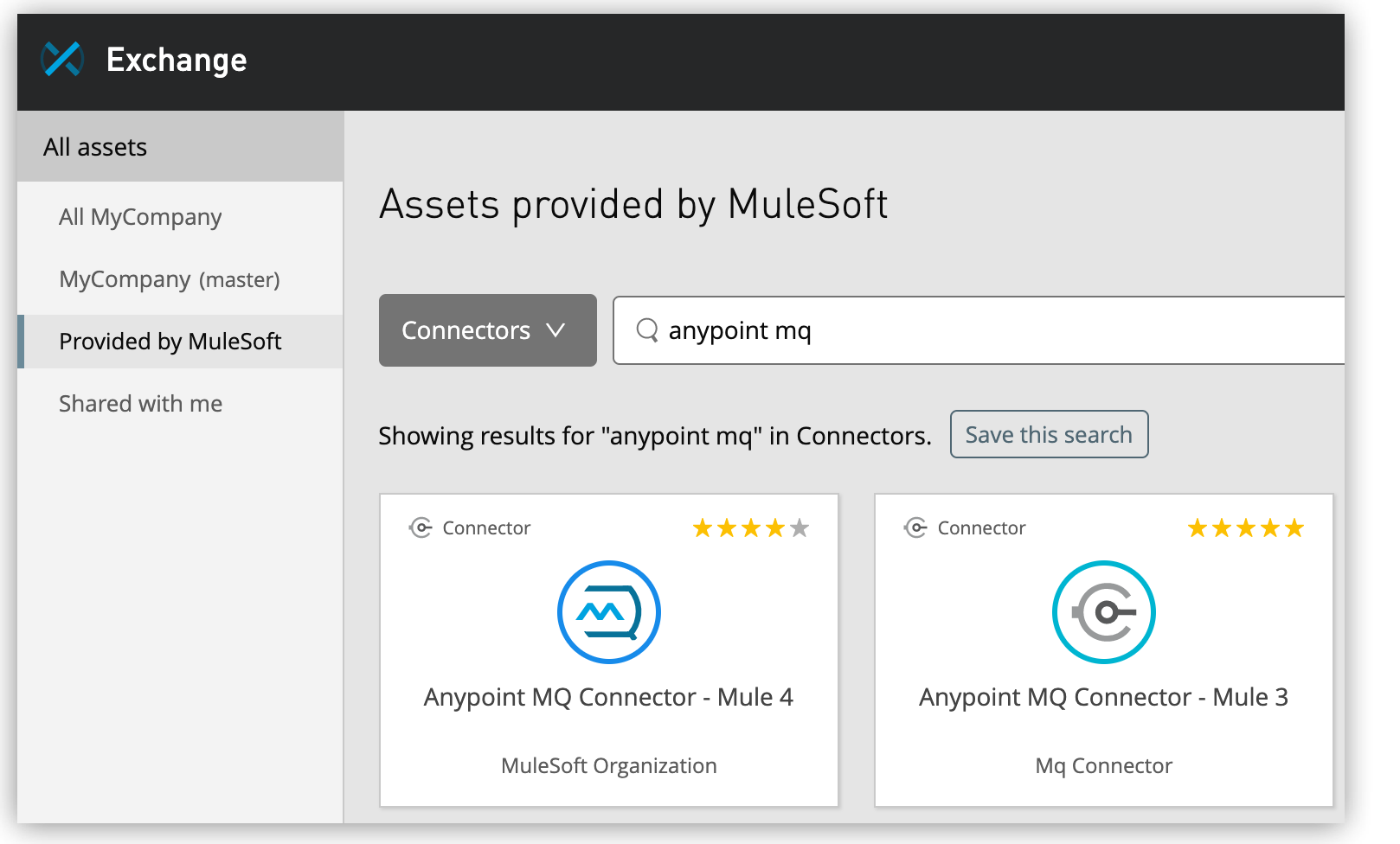Screen dimensions: 1400x844
Task: Open the Anypoint MQ Connector - Mule 4 asset
Action: (609, 697)
